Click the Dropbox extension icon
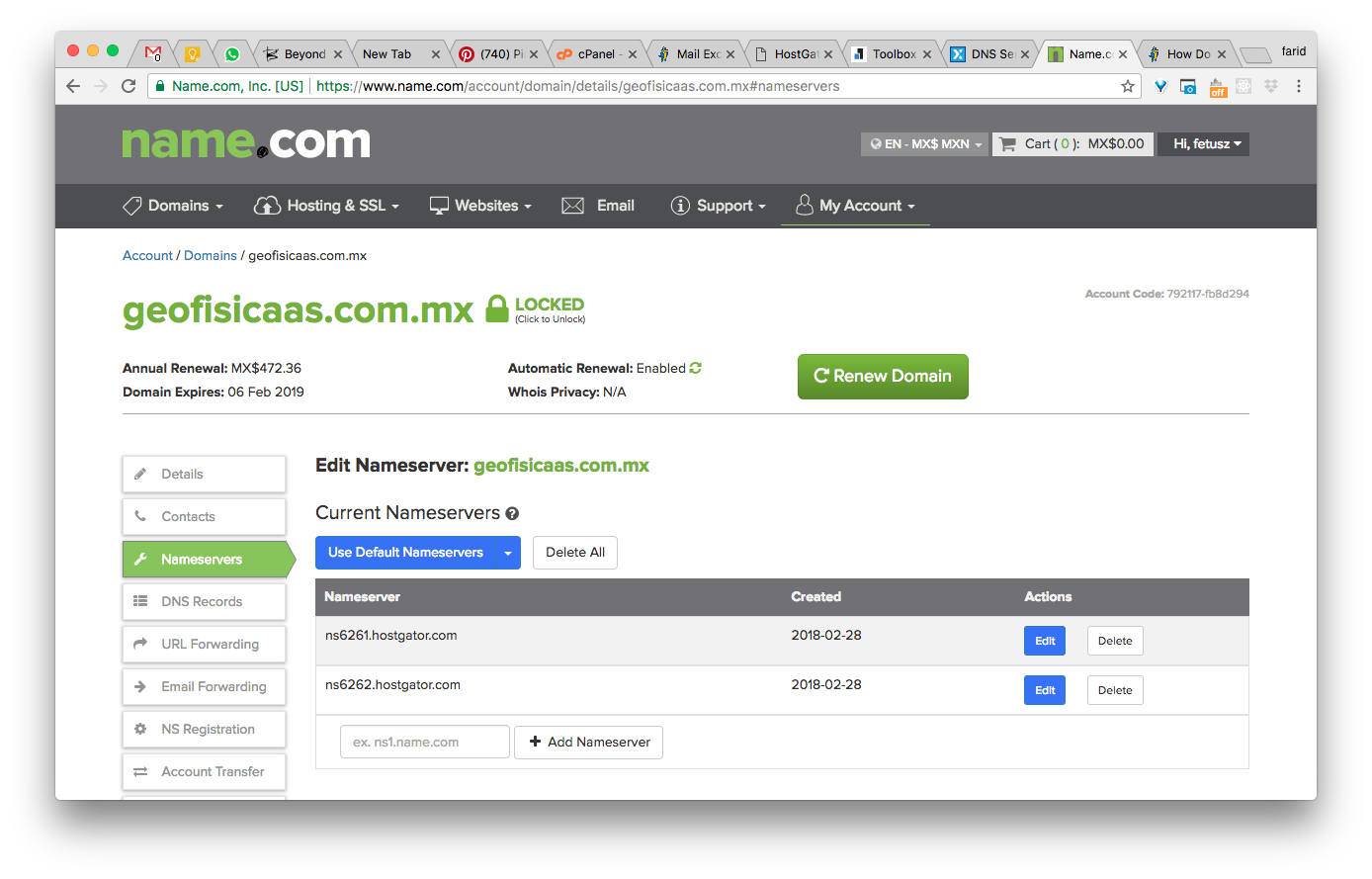Viewport: 1372px width, 879px height. [1271, 86]
